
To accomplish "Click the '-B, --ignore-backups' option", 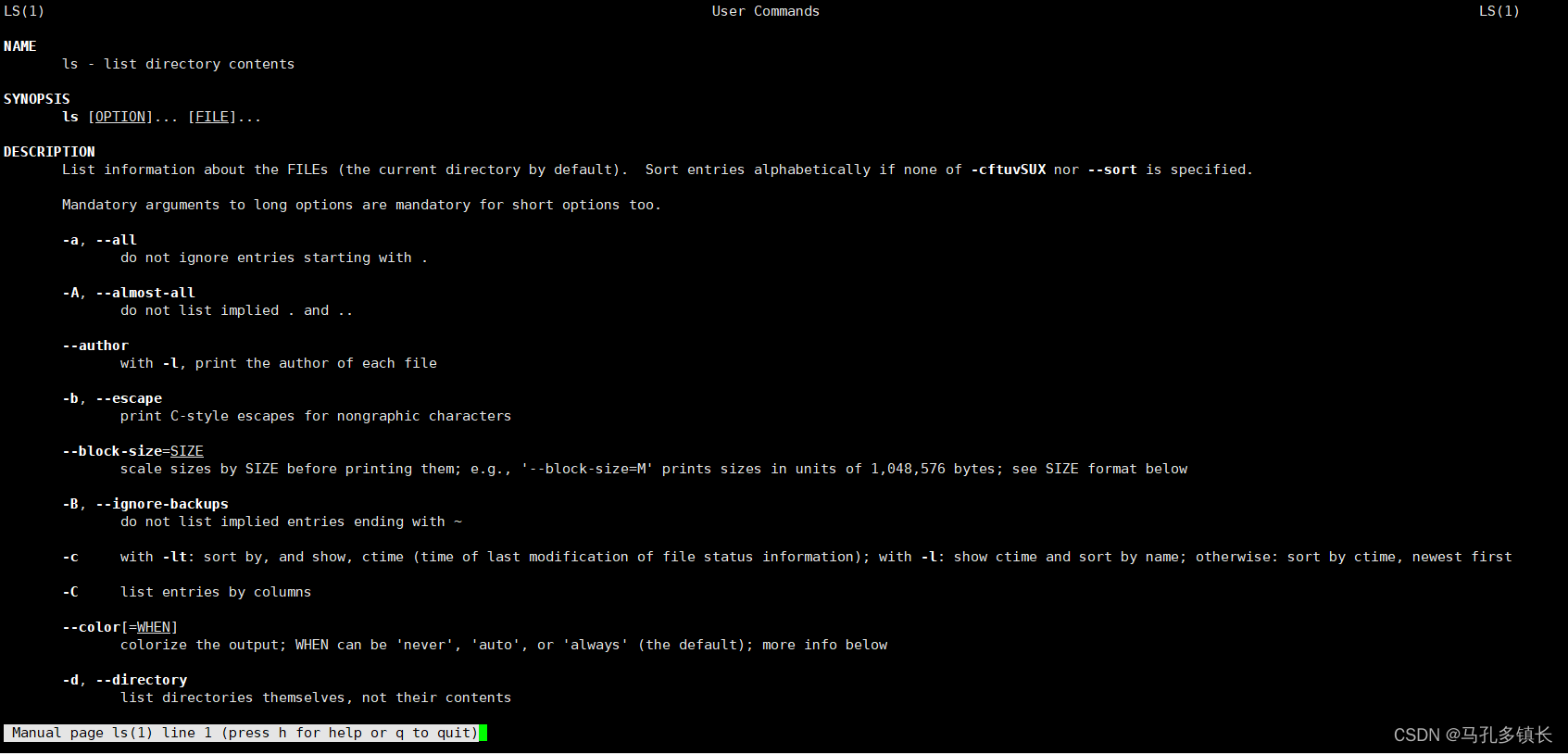I will tap(145, 504).
